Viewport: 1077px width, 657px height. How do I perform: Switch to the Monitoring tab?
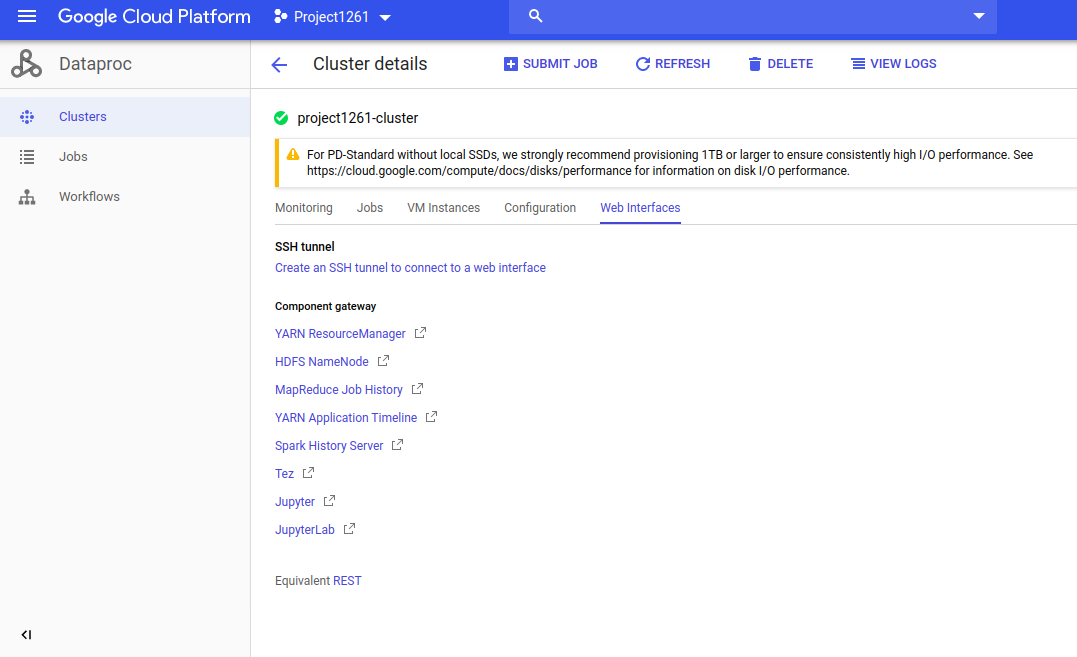coord(304,208)
